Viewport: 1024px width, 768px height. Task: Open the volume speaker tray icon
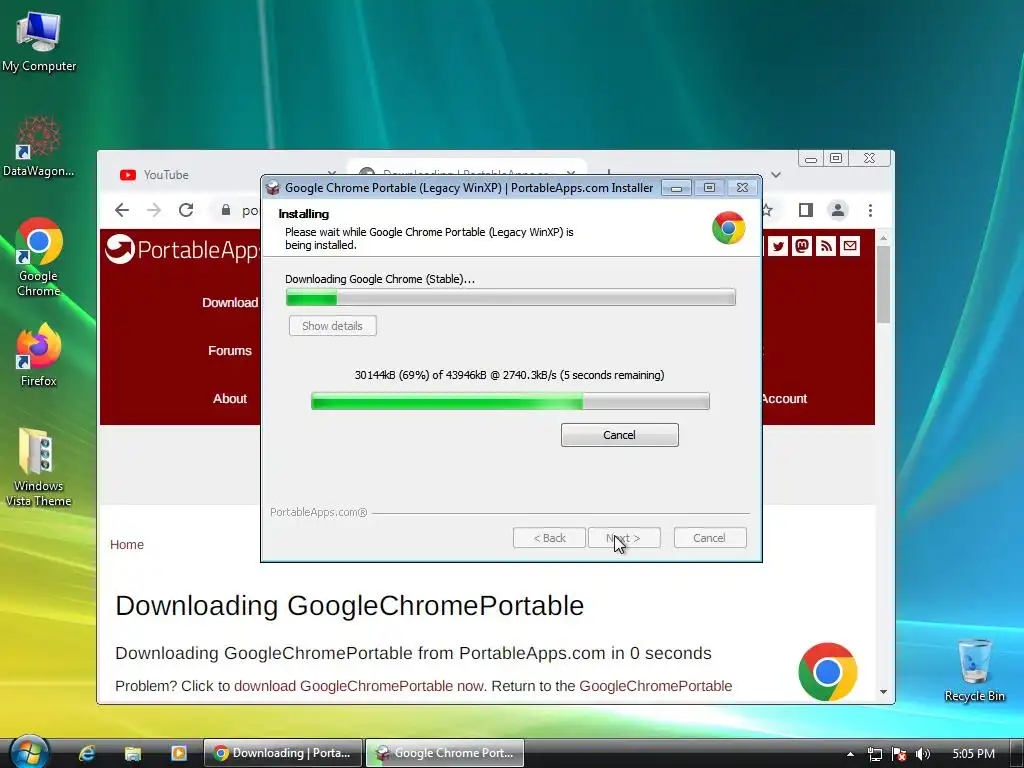(922, 754)
